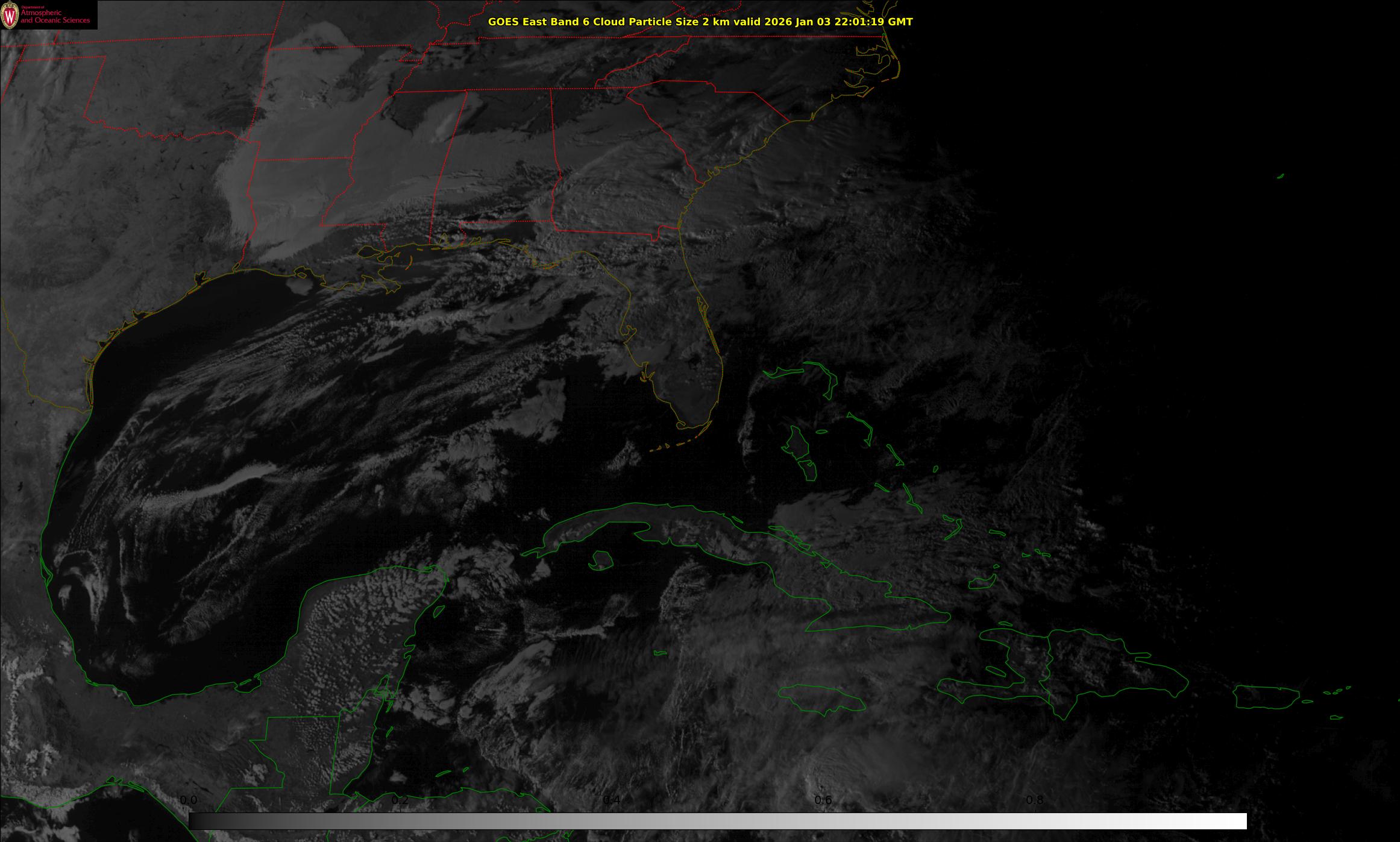
Task: Click the Puerto Rico island outline
Action: pos(1266,696)
